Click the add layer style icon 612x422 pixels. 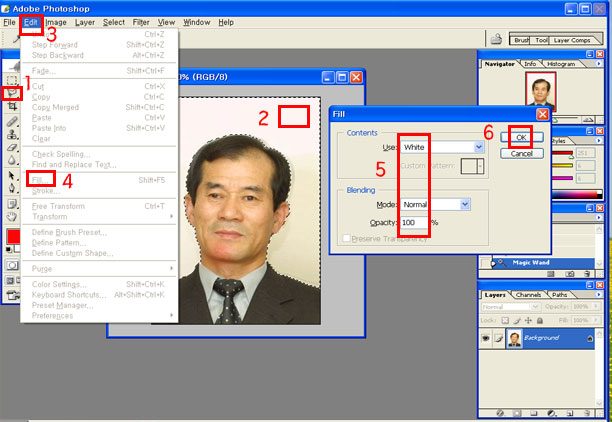pos(500,413)
